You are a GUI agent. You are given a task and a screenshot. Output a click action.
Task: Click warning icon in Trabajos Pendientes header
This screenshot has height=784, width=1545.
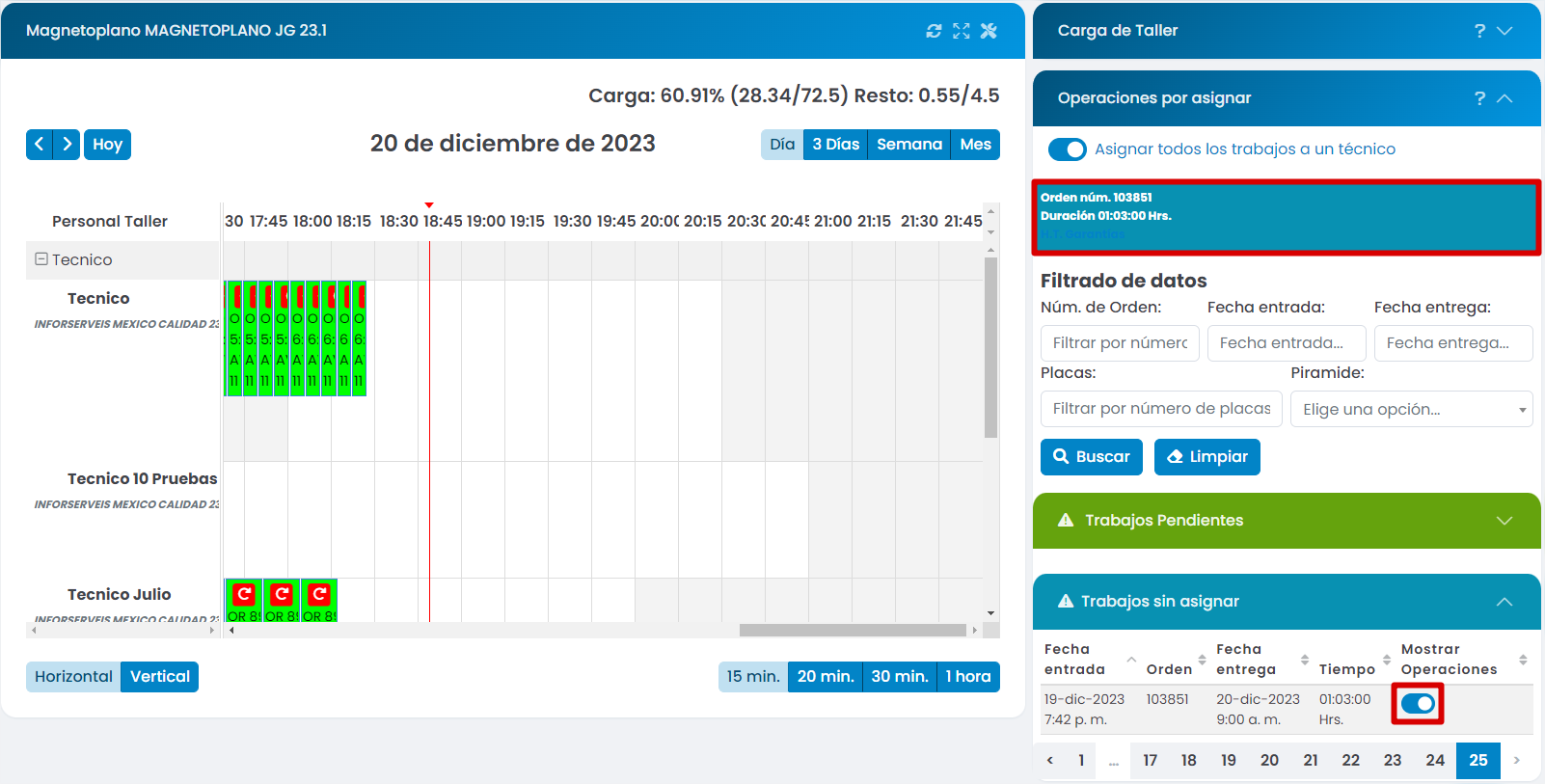pyautogui.click(x=1066, y=521)
